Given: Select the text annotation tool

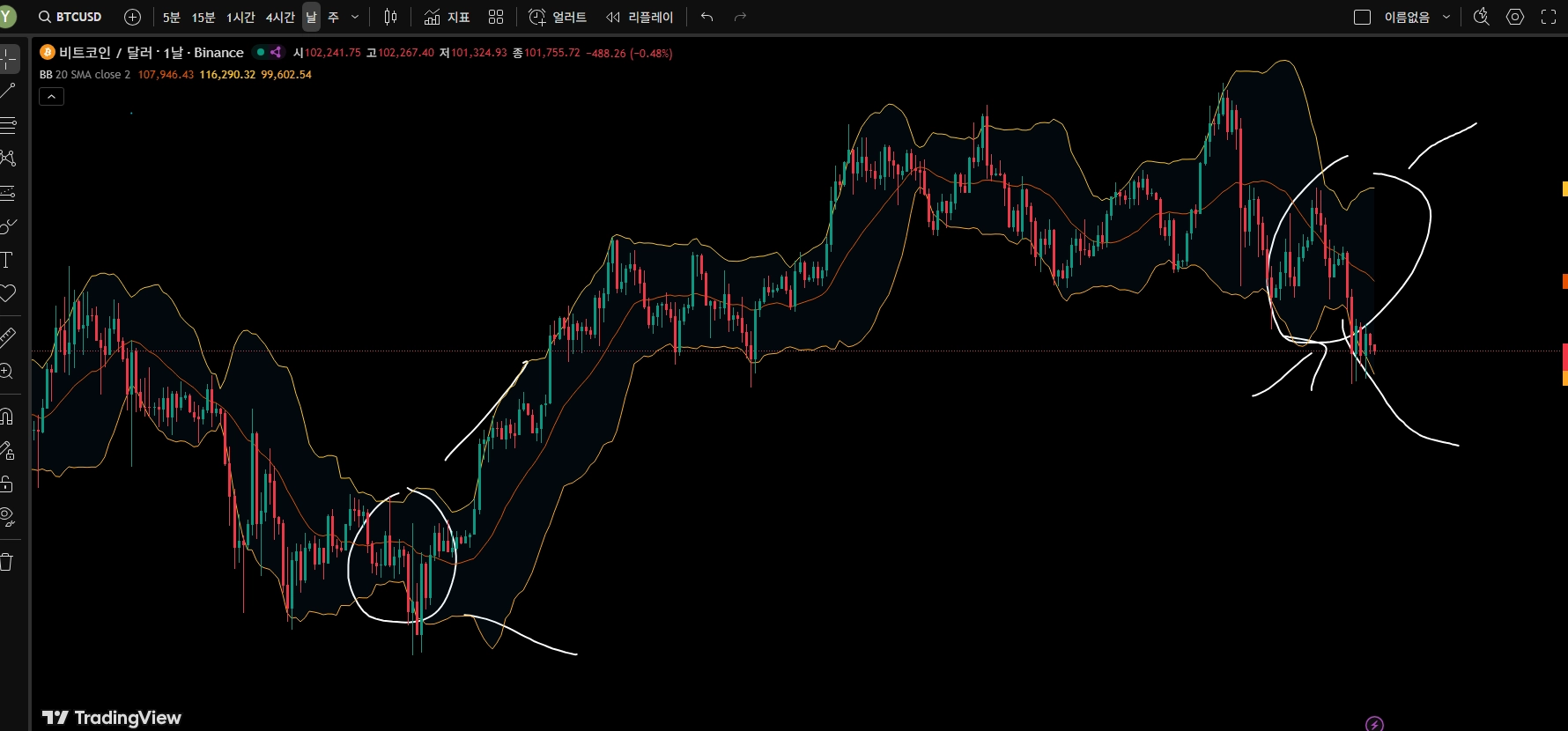Looking at the screenshot, I should [7, 260].
